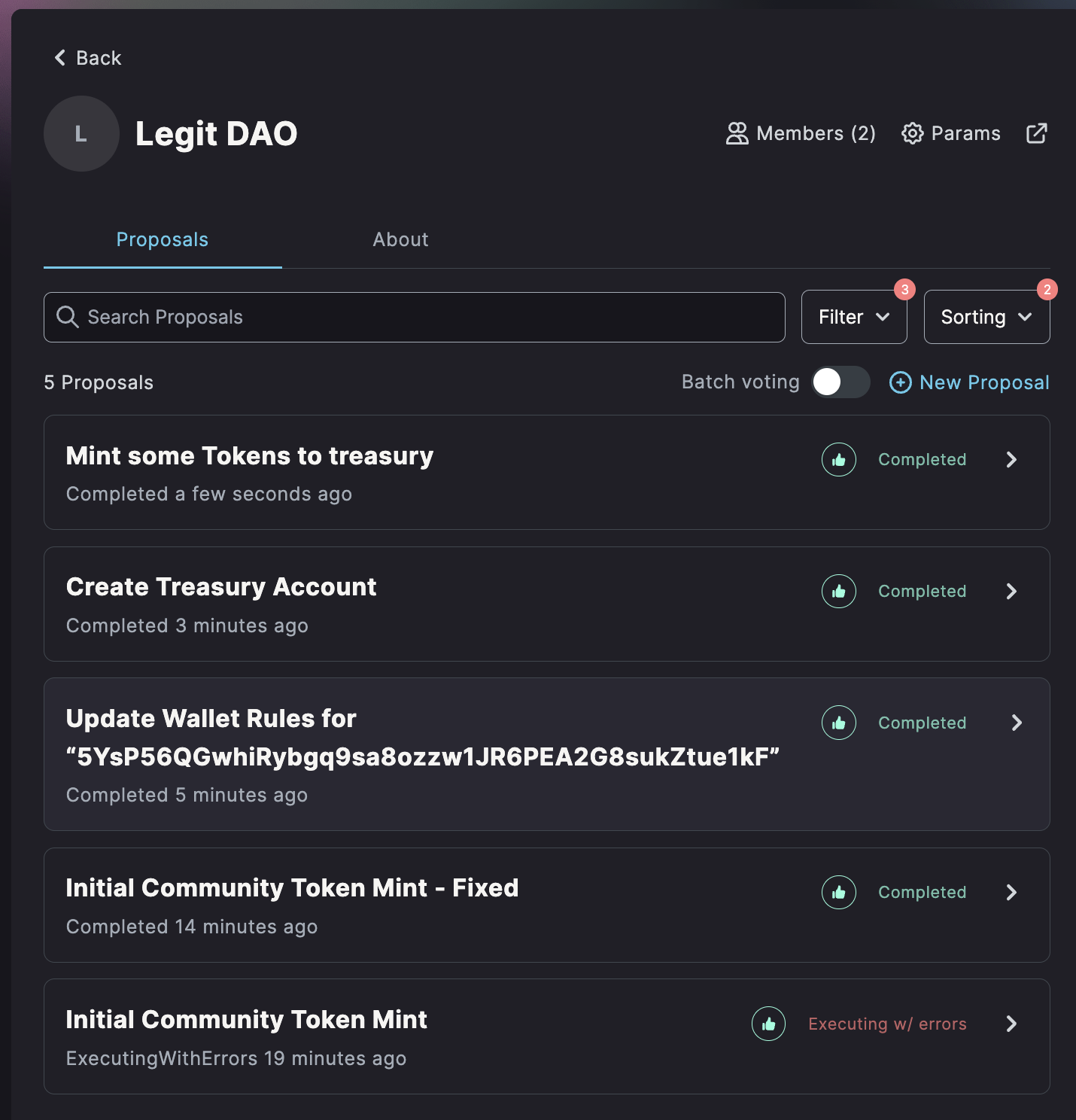Image resolution: width=1076 pixels, height=1120 pixels.
Task: Click thumbs-up icon on Mint some Tokens proposal
Action: tap(838, 460)
